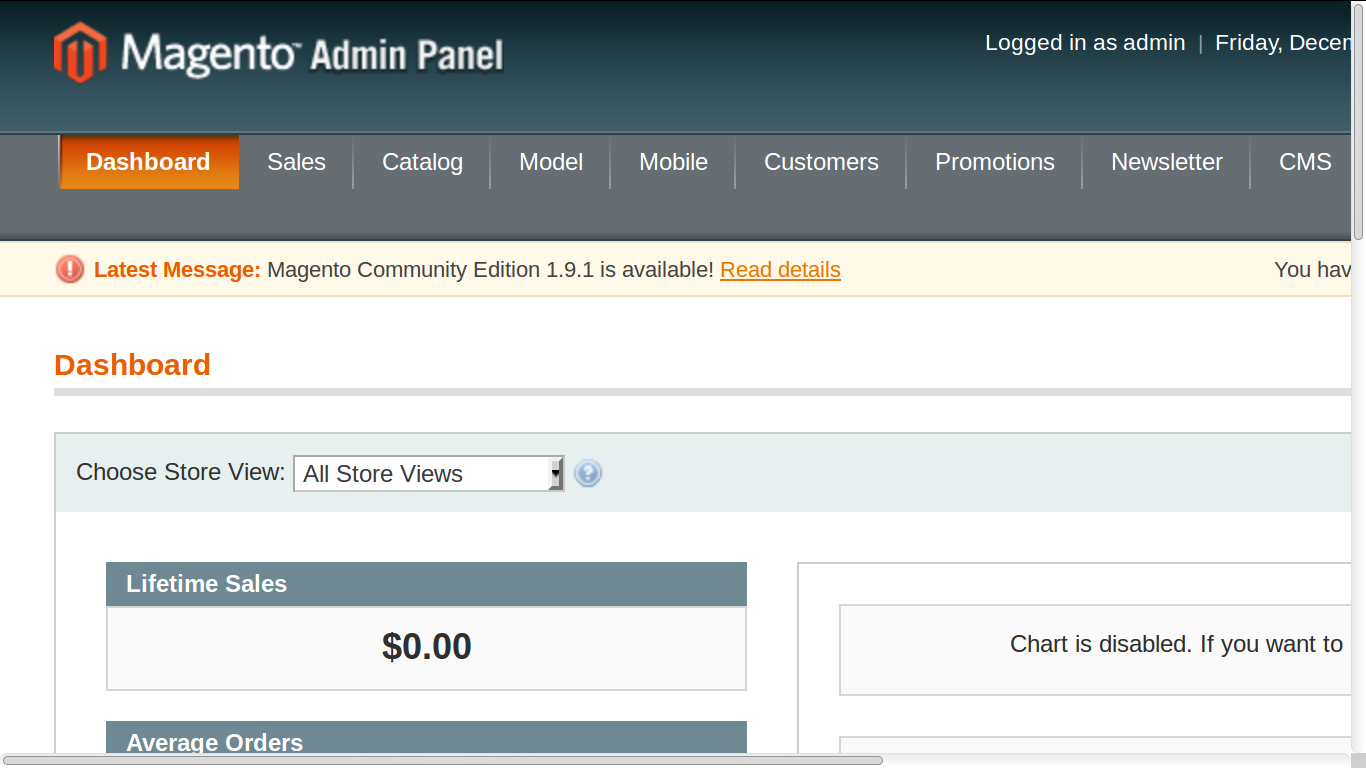
Task: Click the 'Chart is disabled' message
Action: pyautogui.click(x=1176, y=644)
